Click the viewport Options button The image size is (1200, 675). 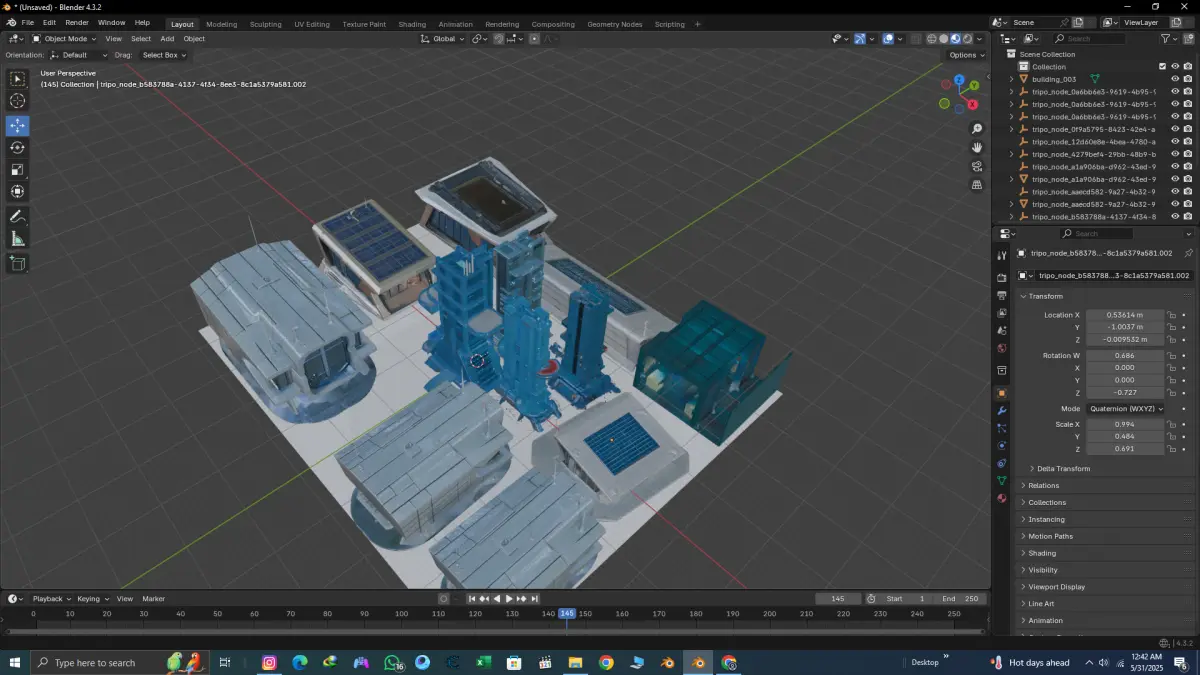tap(965, 55)
